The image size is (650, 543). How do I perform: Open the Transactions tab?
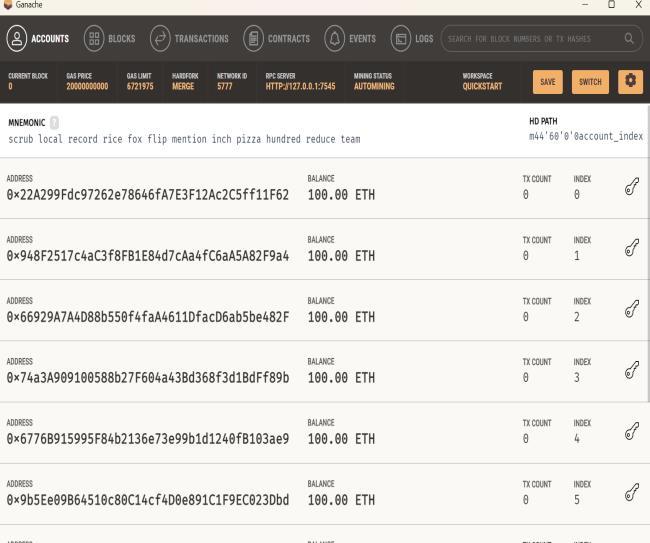[x=189, y=39]
